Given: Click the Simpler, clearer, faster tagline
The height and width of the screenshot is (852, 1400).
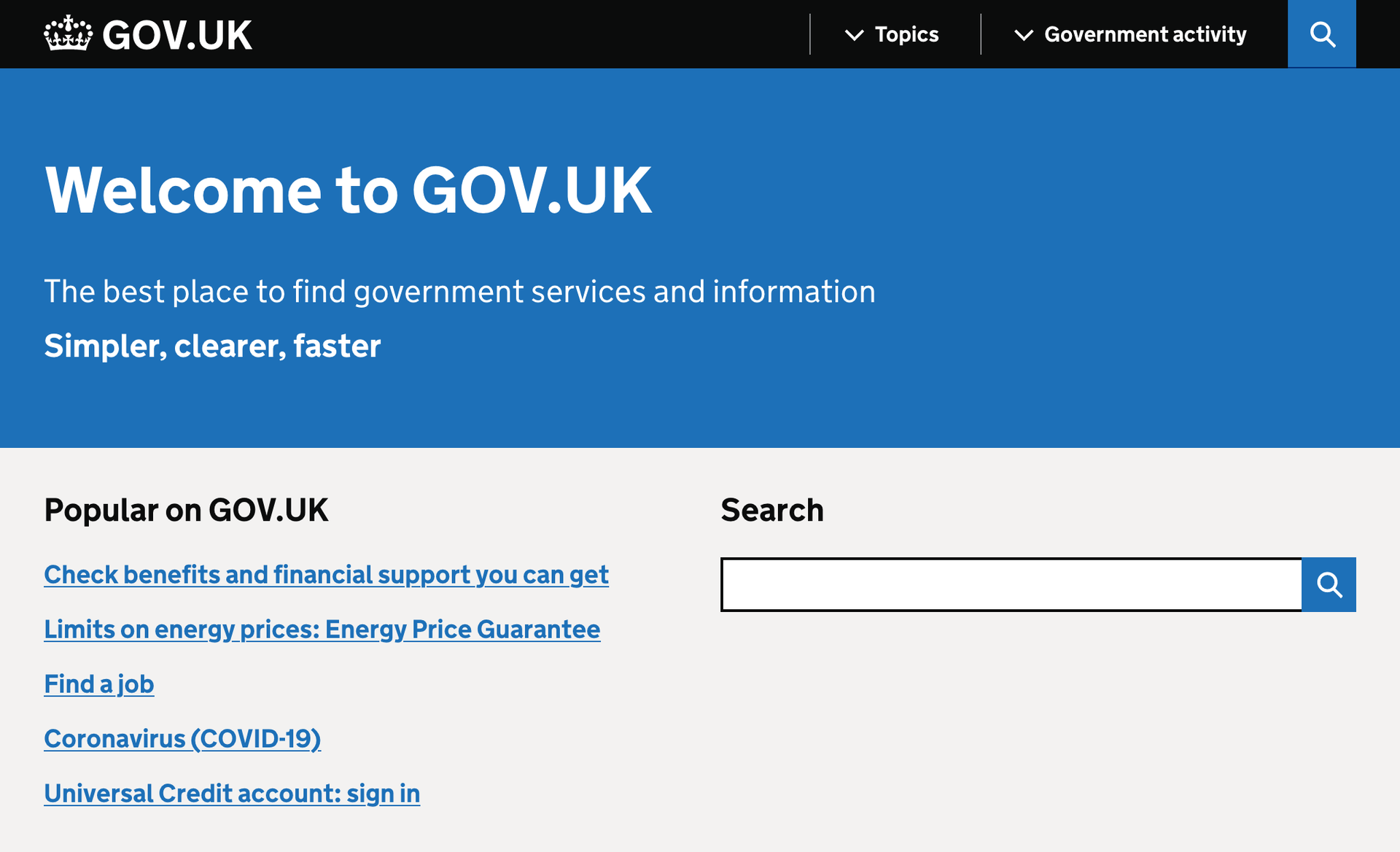Looking at the screenshot, I should [x=212, y=346].
